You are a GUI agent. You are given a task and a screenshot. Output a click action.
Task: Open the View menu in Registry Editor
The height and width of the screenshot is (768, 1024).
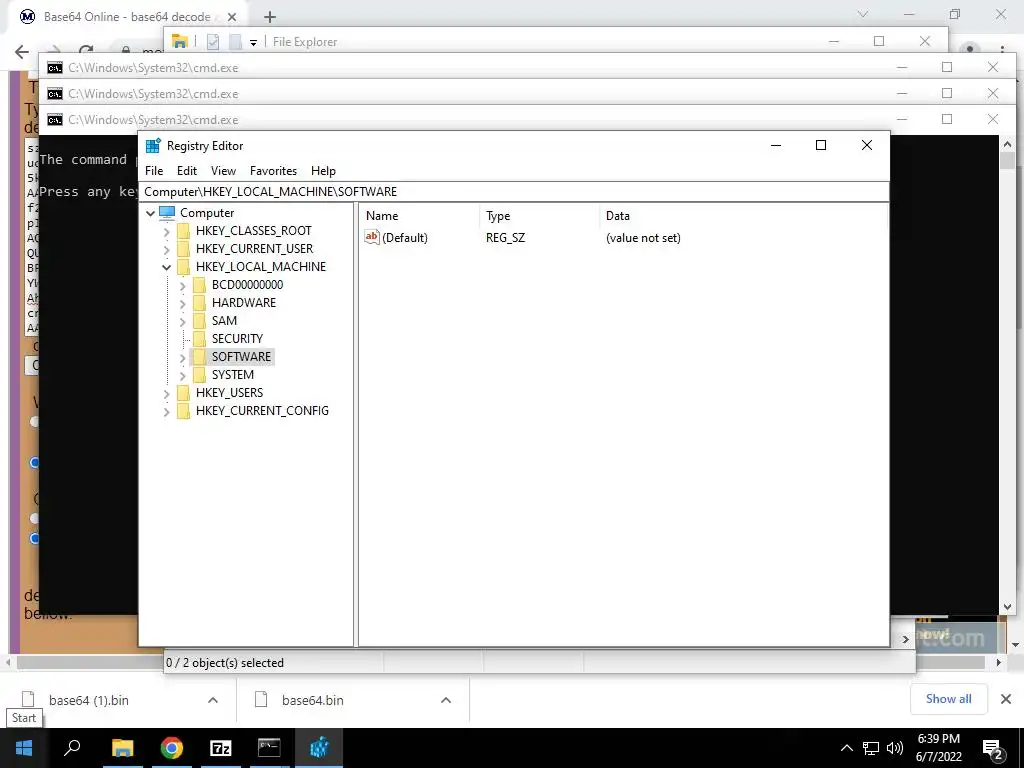click(223, 170)
